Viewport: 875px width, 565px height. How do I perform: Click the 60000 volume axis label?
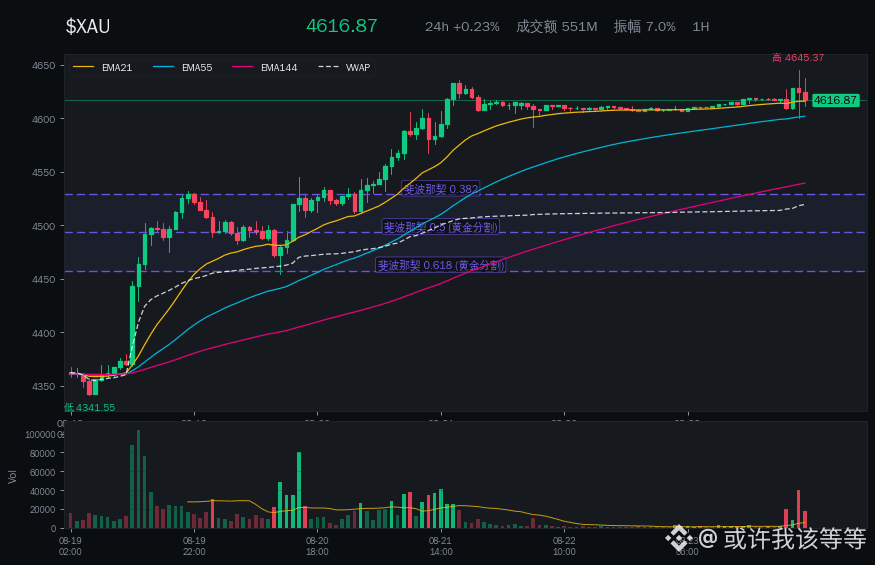click(x=42, y=472)
